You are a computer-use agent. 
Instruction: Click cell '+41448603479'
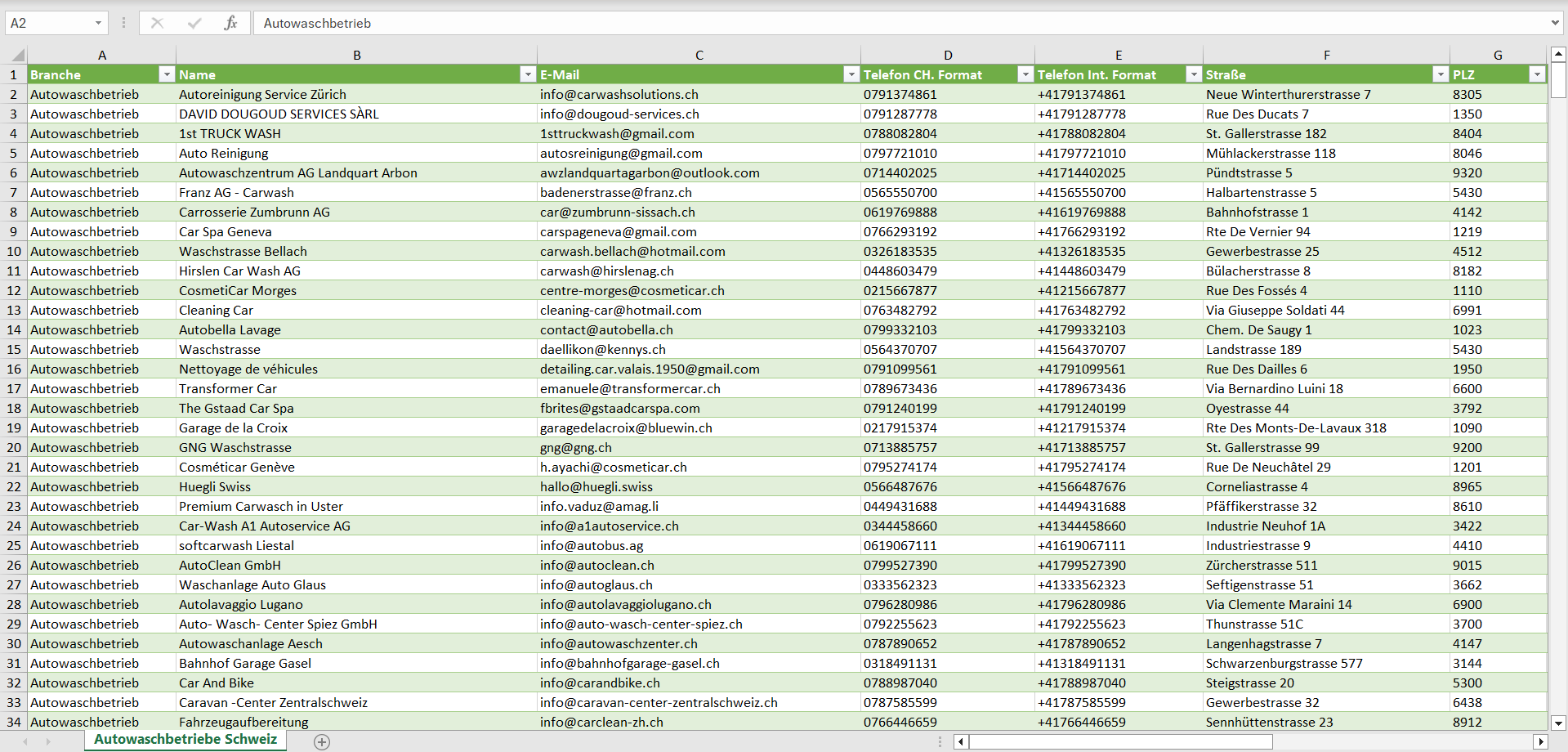click(1119, 271)
